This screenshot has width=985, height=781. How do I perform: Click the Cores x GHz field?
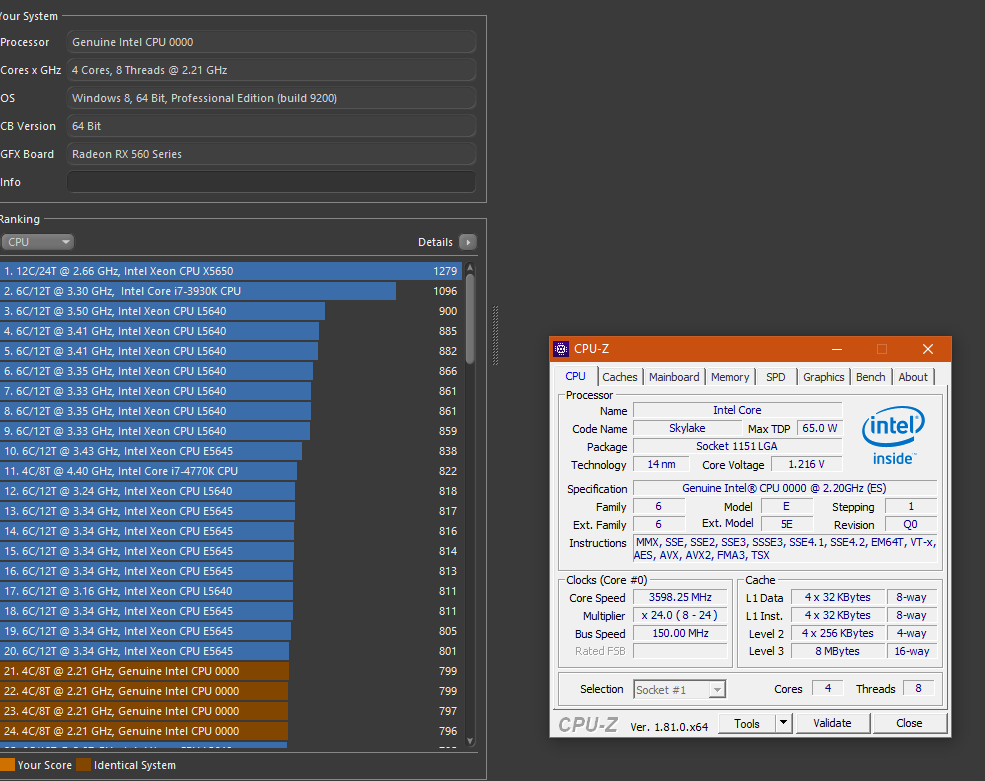point(271,70)
